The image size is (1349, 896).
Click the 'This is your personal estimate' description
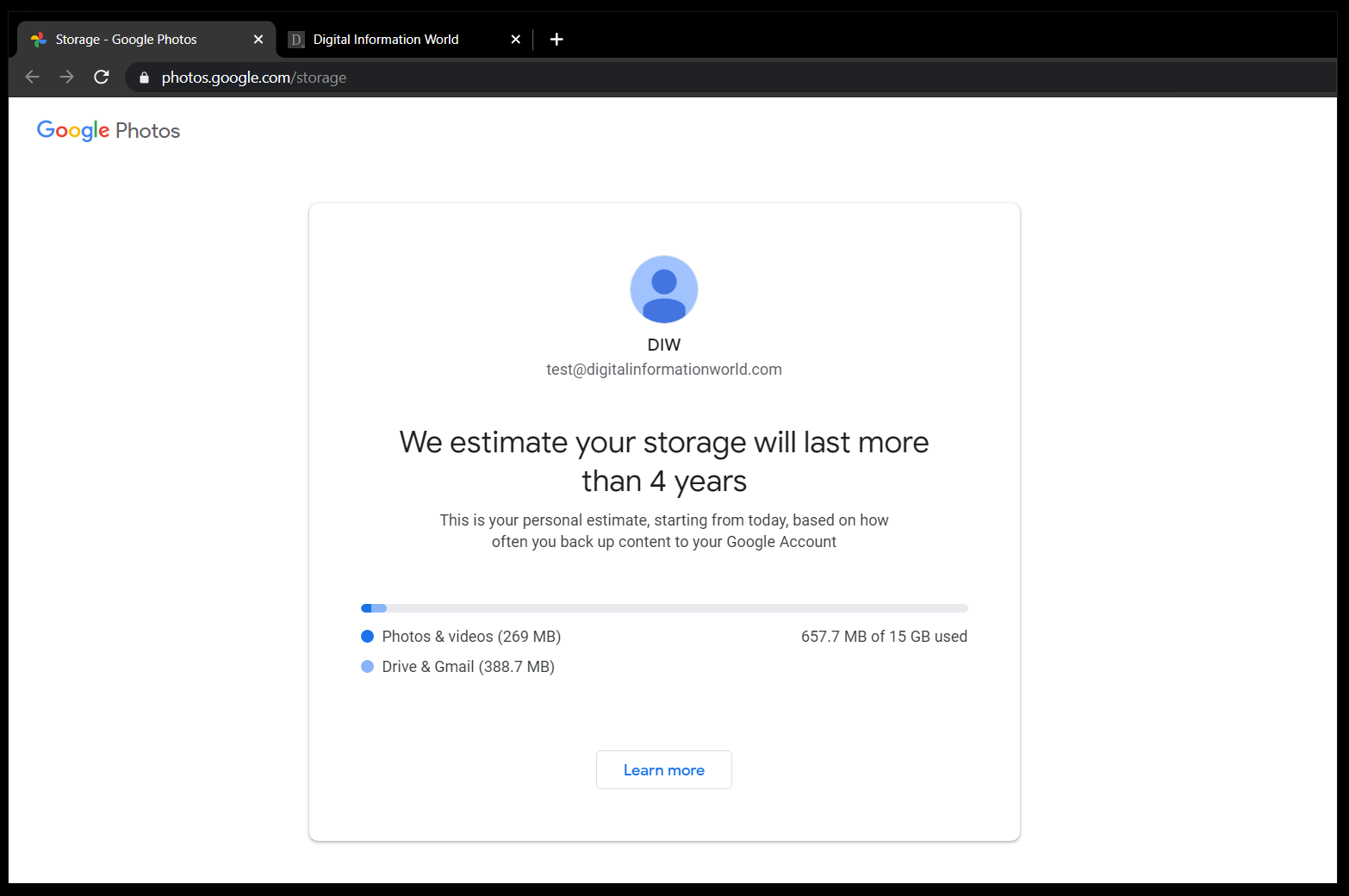tap(664, 531)
